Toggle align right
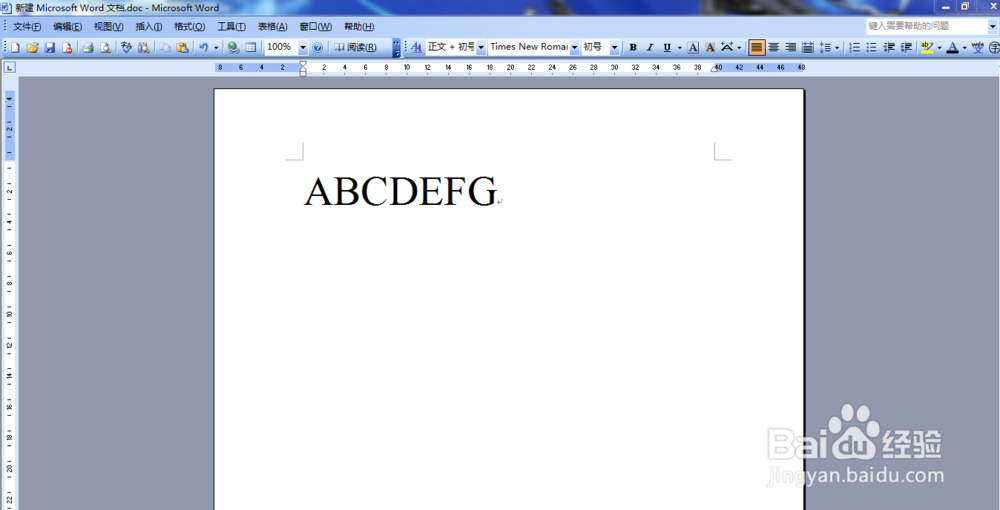 791,47
